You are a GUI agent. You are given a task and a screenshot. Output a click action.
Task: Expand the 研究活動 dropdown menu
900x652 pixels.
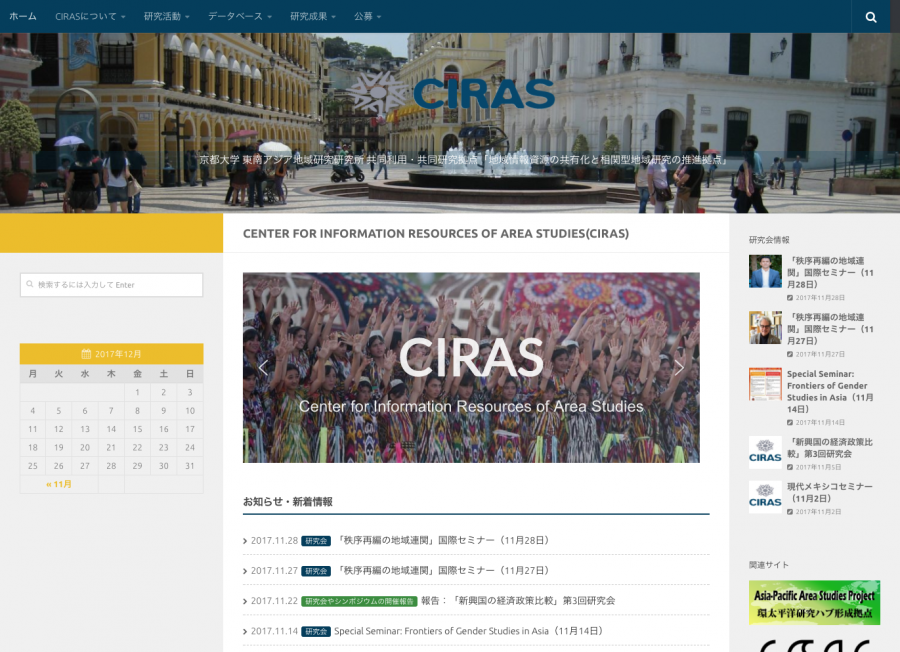coord(167,17)
